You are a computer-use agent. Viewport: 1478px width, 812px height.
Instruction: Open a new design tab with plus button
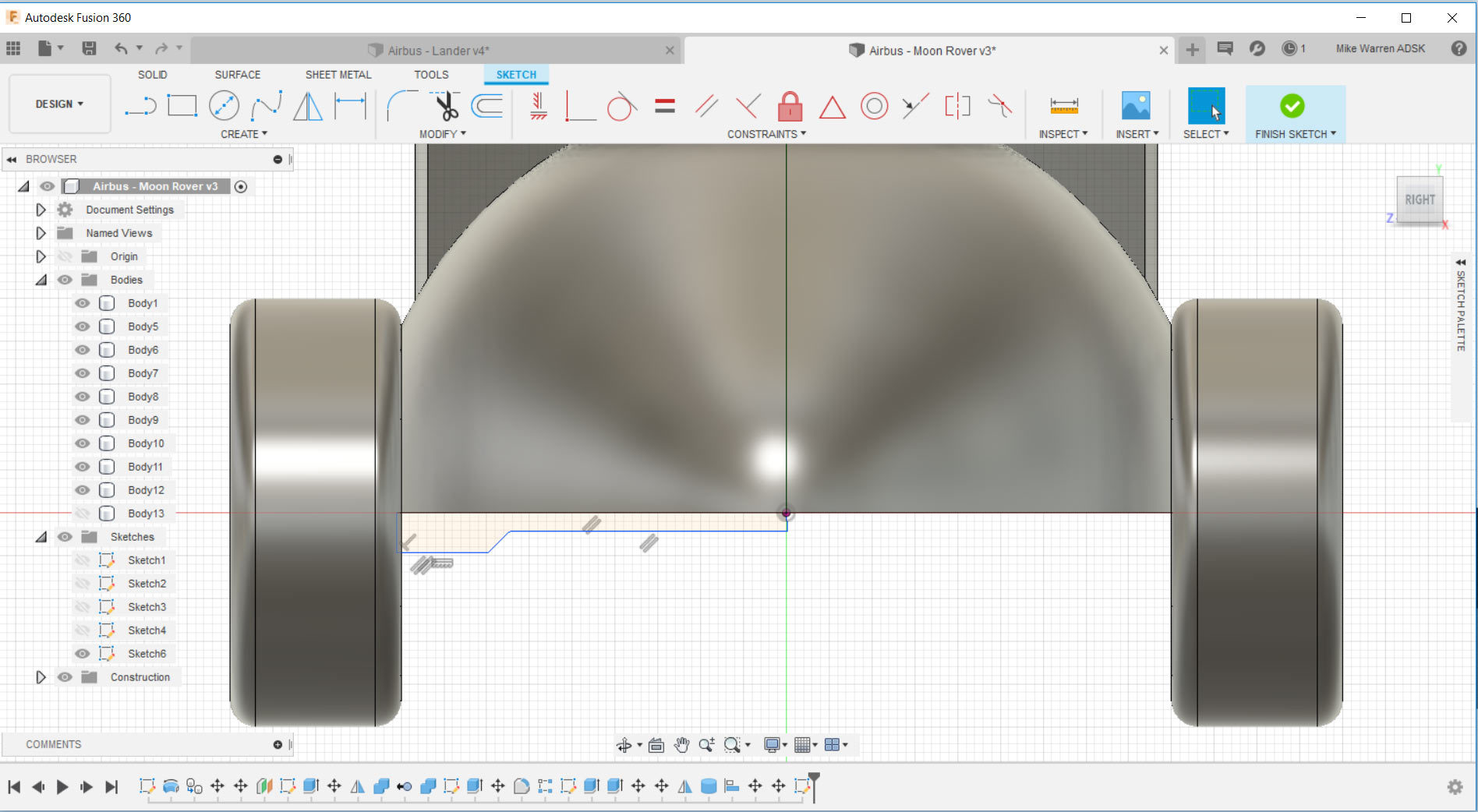(x=1192, y=50)
